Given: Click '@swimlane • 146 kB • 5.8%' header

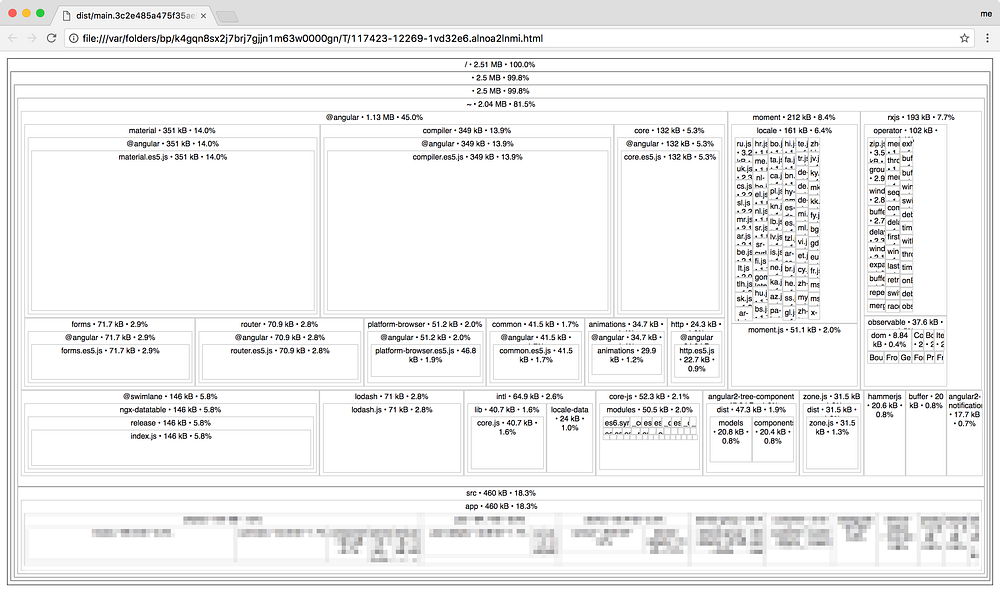Looking at the screenshot, I should point(170,396).
